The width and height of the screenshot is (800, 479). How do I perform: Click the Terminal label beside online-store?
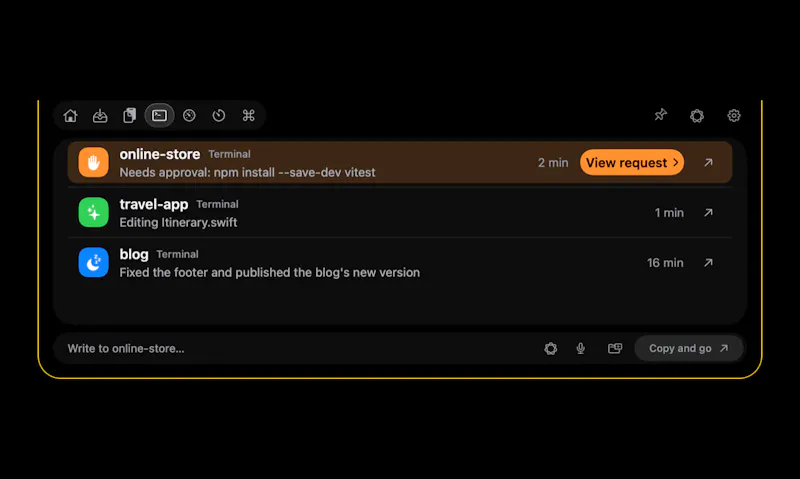230,154
